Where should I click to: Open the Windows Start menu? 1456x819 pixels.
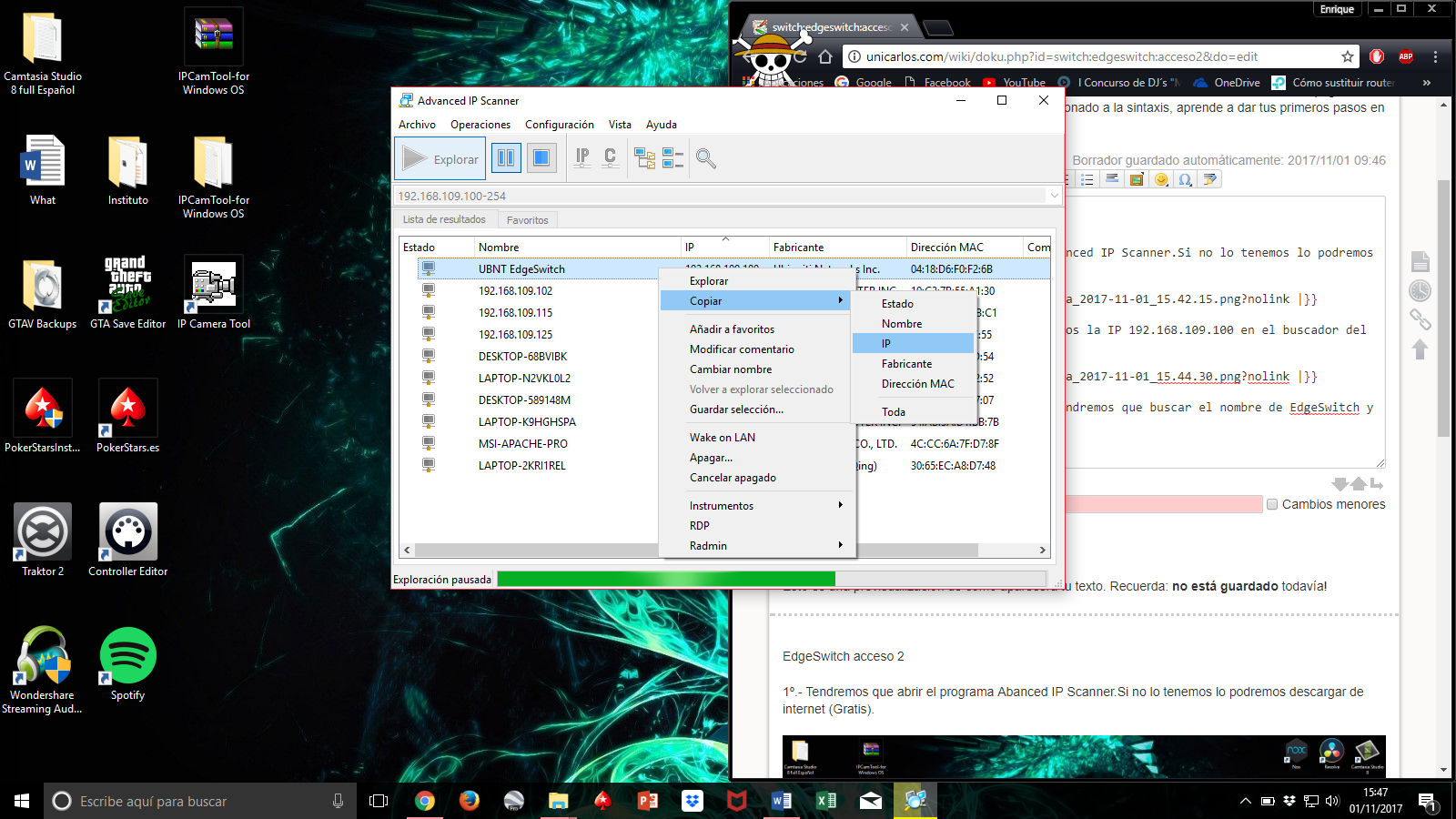tap(22, 801)
